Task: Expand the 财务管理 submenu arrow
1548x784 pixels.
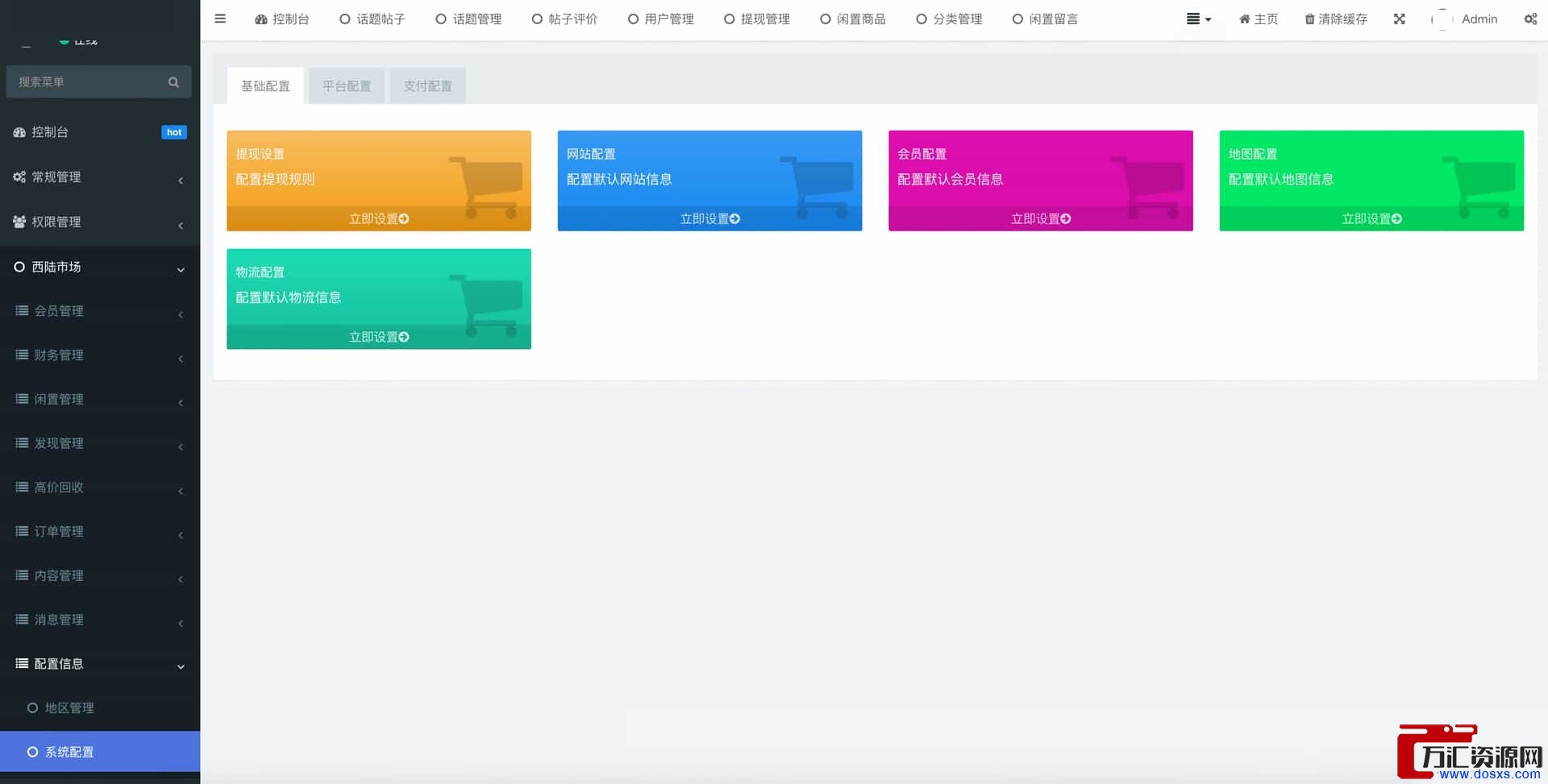Action: 181,359
